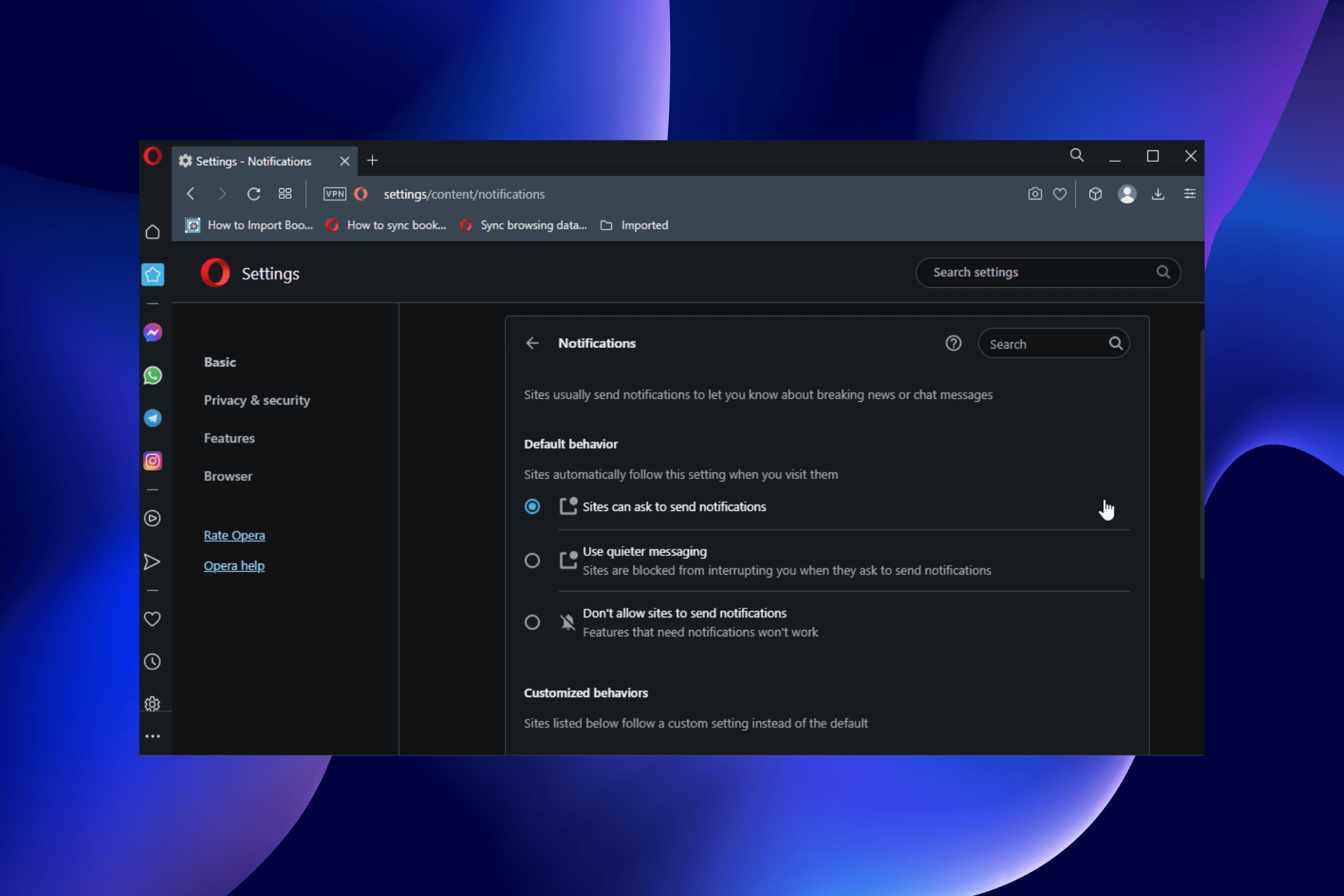Open Instagram in the sidebar
The image size is (1344, 896).
point(153,461)
